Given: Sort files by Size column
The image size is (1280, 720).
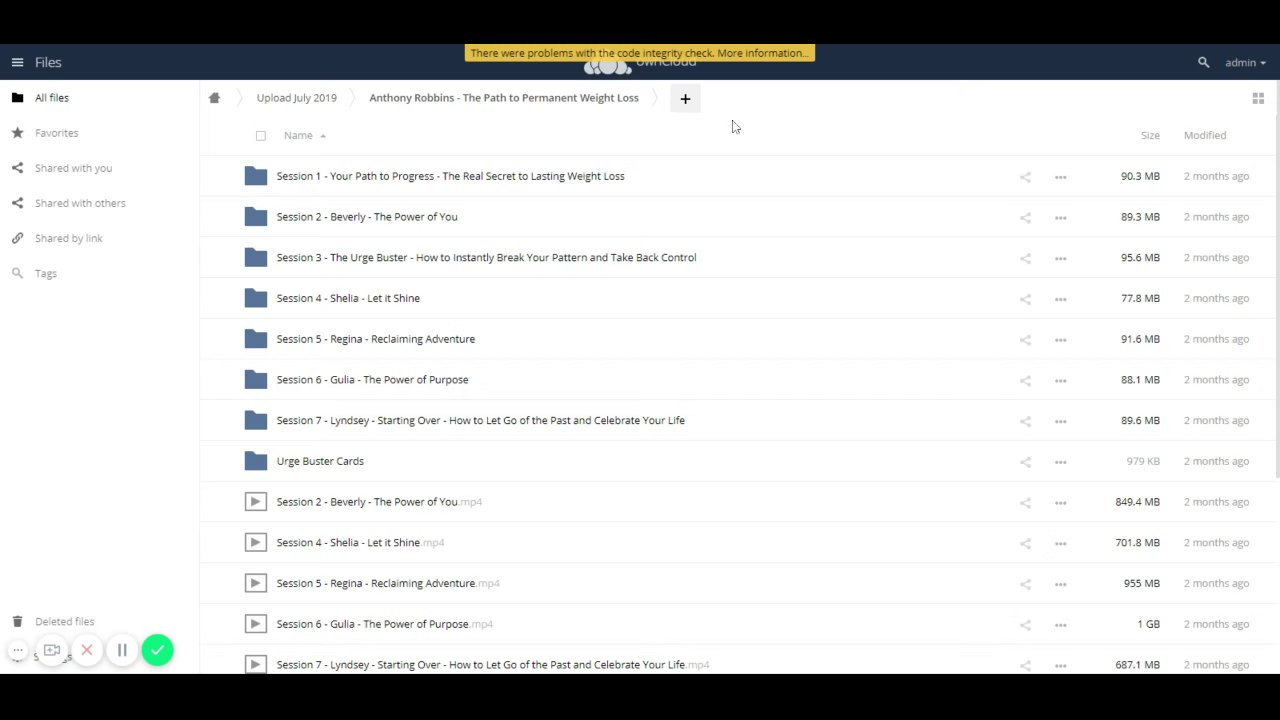Looking at the screenshot, I should pos(1150,135).
